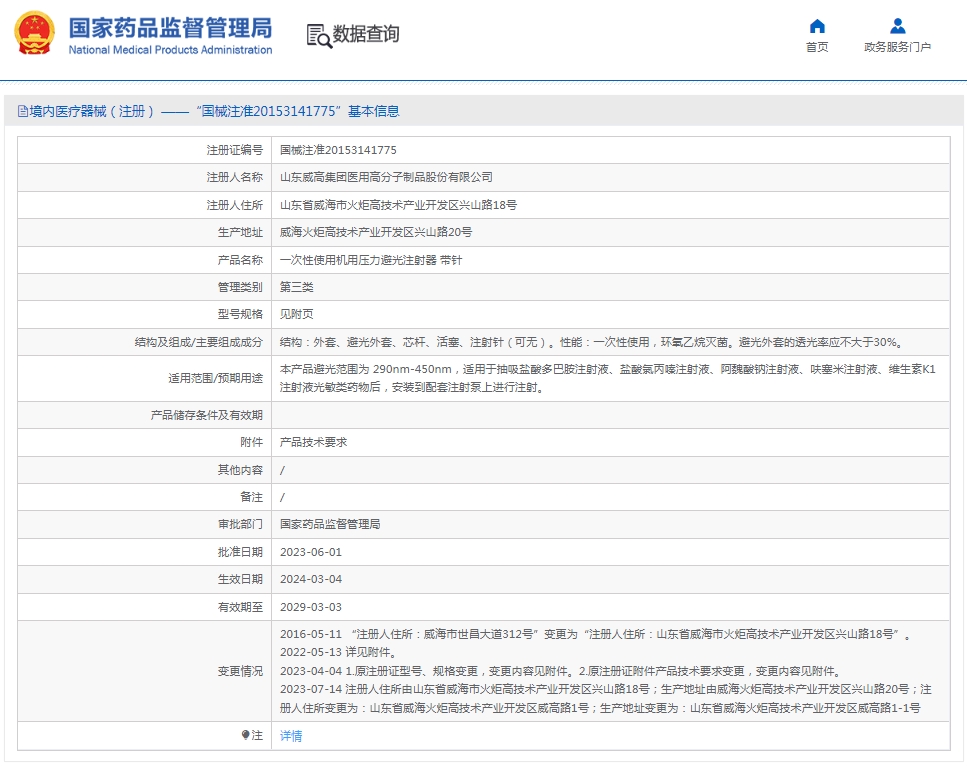Open the 详情 link
This screenshot has height=767, width=967.
click(x=291, y=736)
